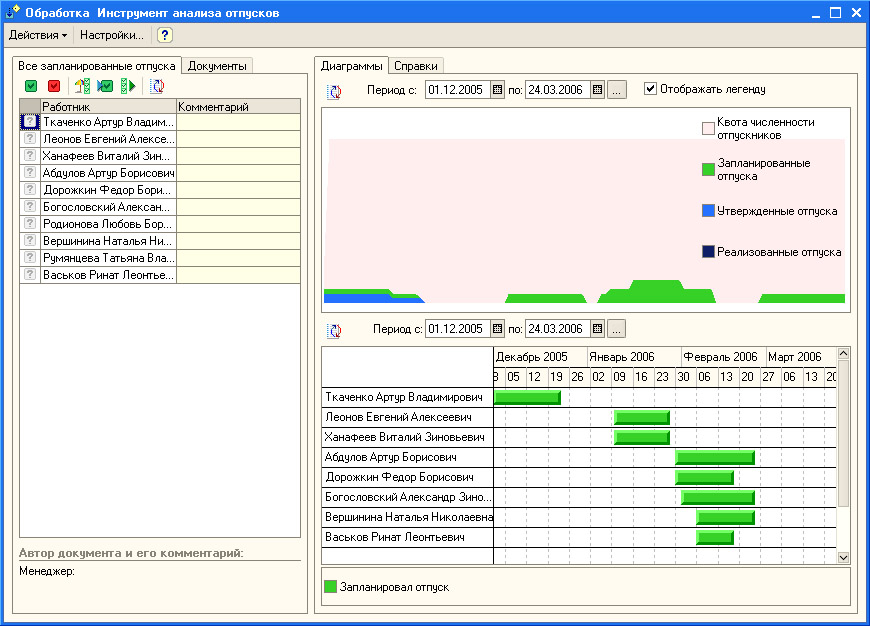Click status icon in Вершинина Наталья row
870x626 pixels.
(x=30, y=241)
